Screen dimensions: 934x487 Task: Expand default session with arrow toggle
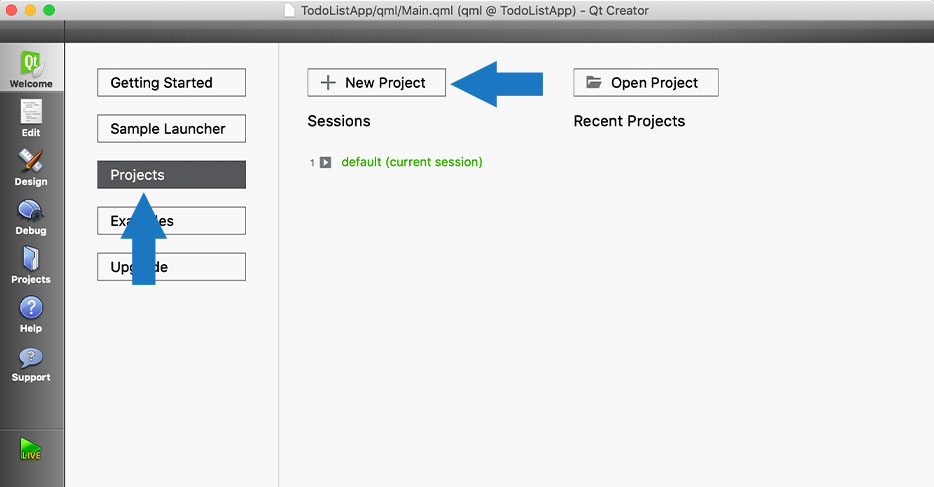coord(325,162)
